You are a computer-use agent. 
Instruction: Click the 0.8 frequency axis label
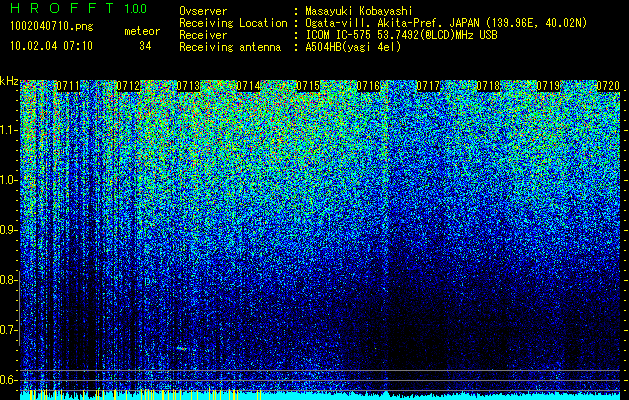(8, 280)
